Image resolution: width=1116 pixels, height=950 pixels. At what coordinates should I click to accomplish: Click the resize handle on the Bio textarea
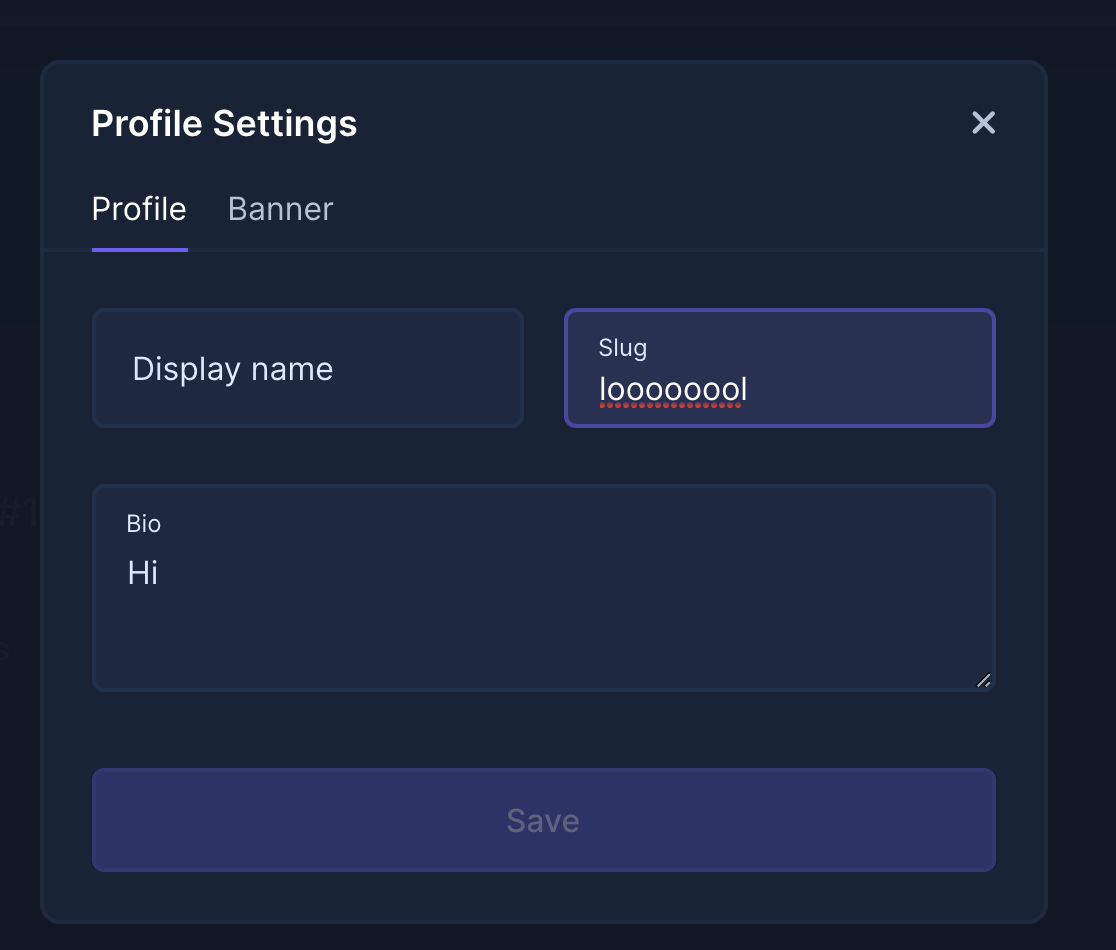coord(983,680)
